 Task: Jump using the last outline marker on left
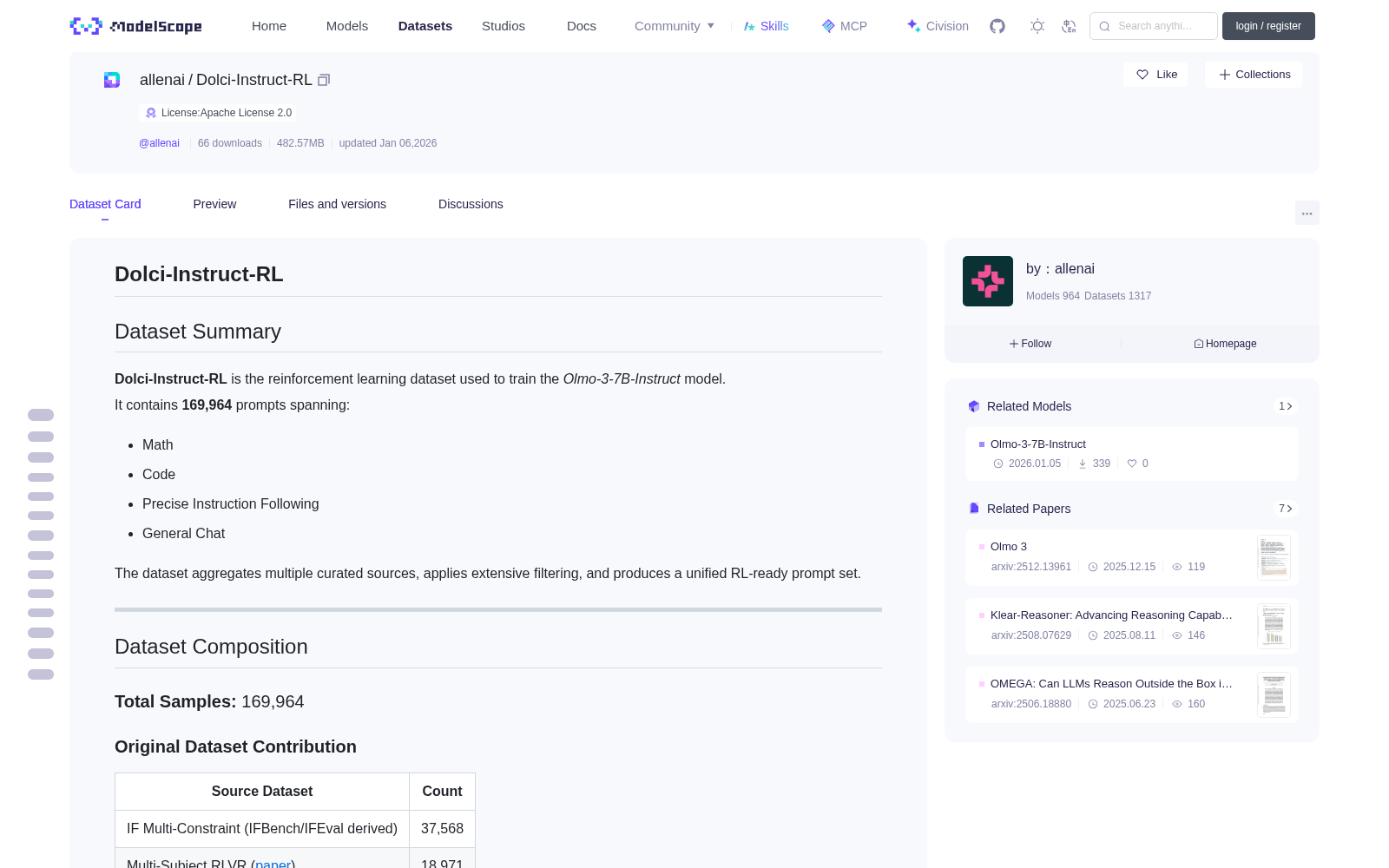(41, 674)
